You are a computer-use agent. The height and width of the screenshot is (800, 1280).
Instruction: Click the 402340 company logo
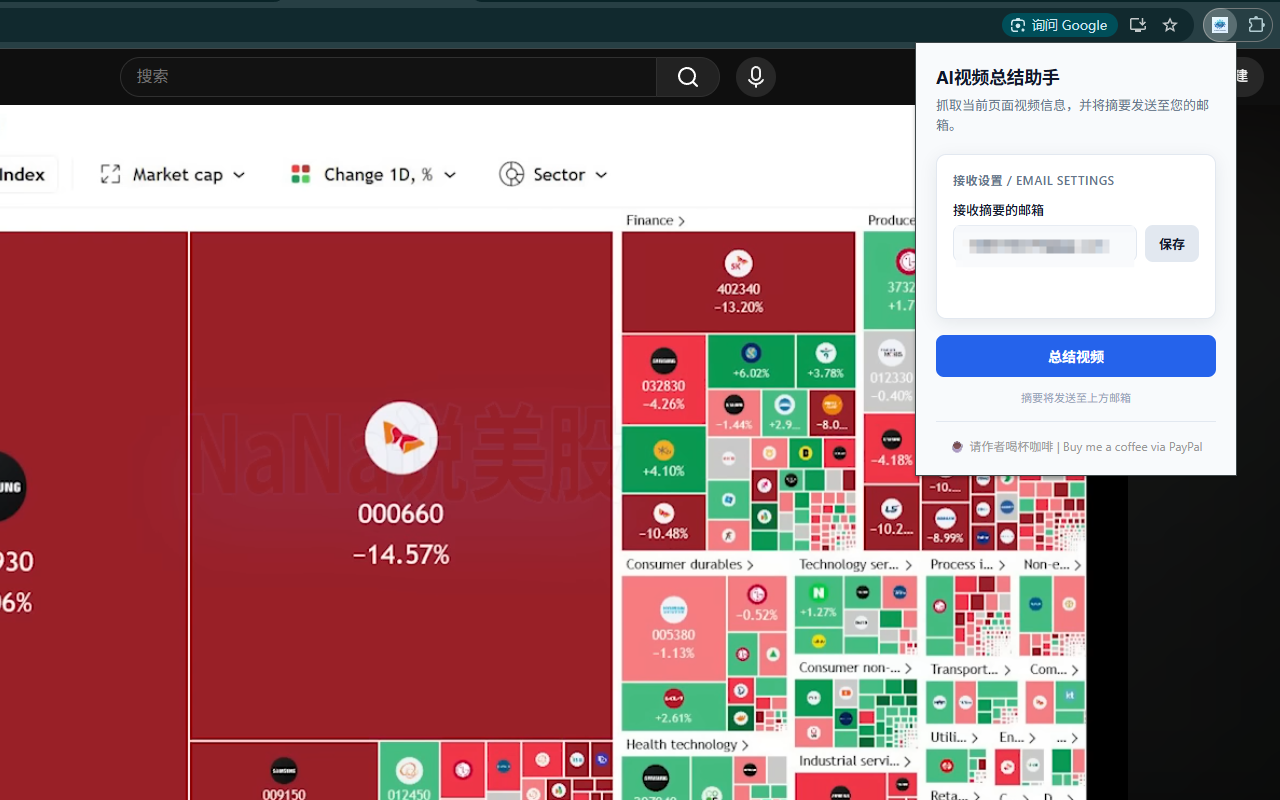pyautogui.click(x=738, y=264)
